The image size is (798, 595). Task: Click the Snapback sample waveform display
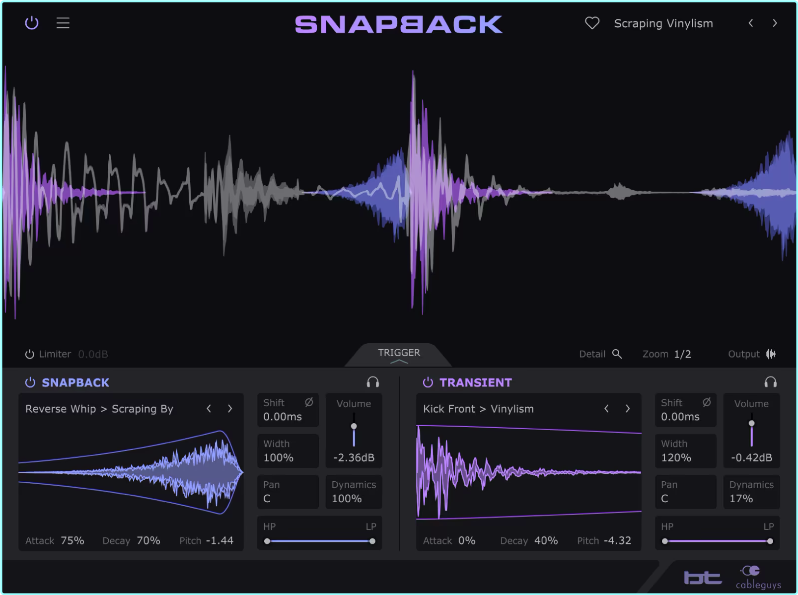click(131, 473)
